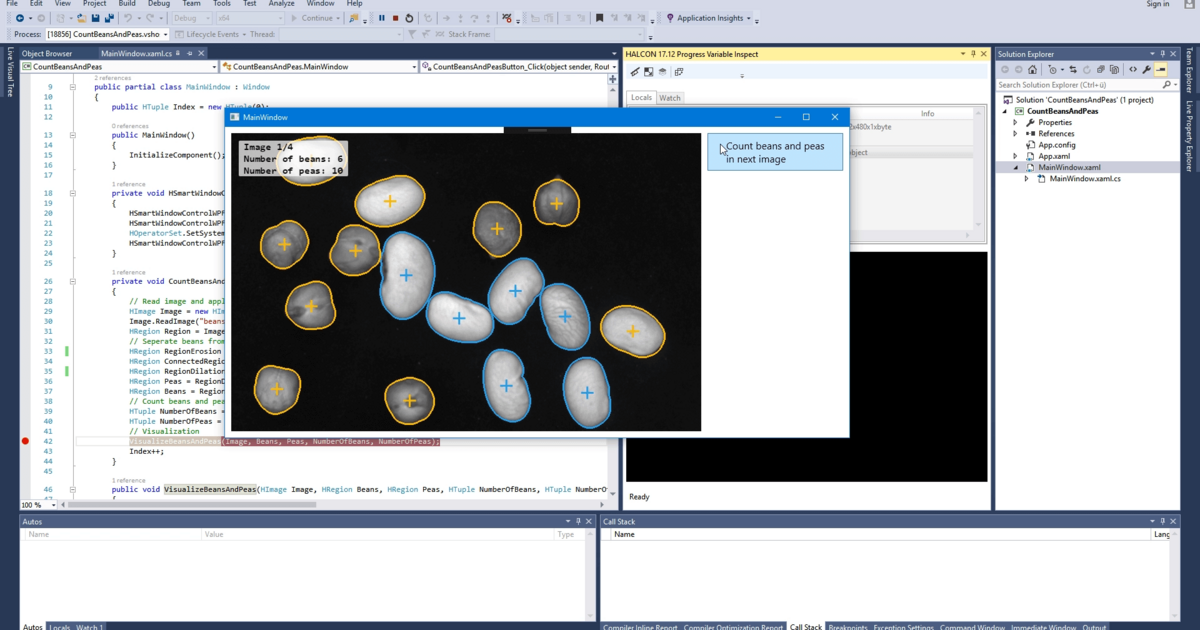Click the bookmark icon in toolbar

point(599,18)
